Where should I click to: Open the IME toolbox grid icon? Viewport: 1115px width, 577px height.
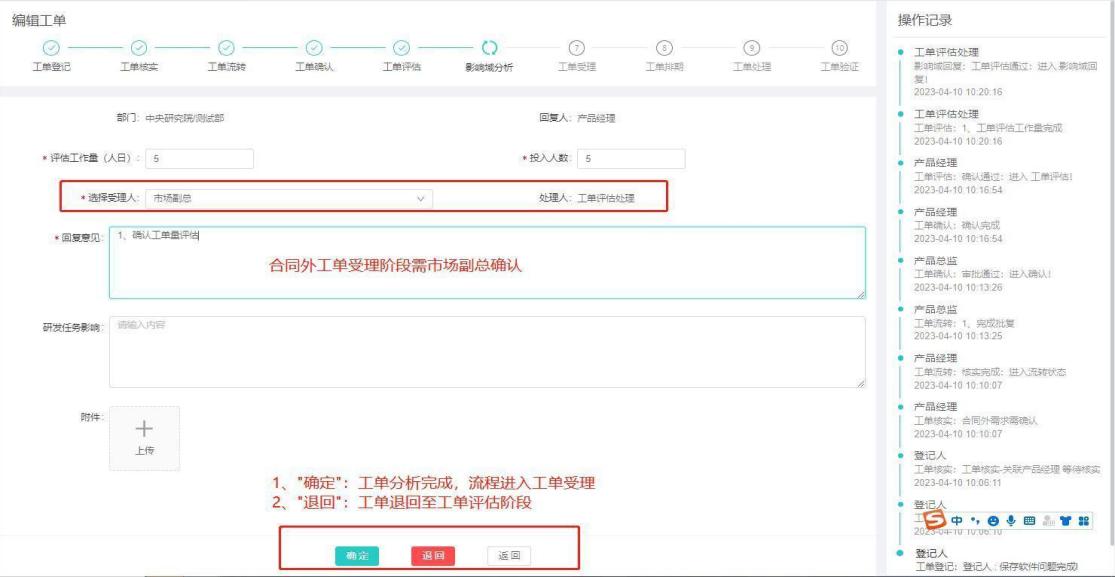tap(1083, 521)
